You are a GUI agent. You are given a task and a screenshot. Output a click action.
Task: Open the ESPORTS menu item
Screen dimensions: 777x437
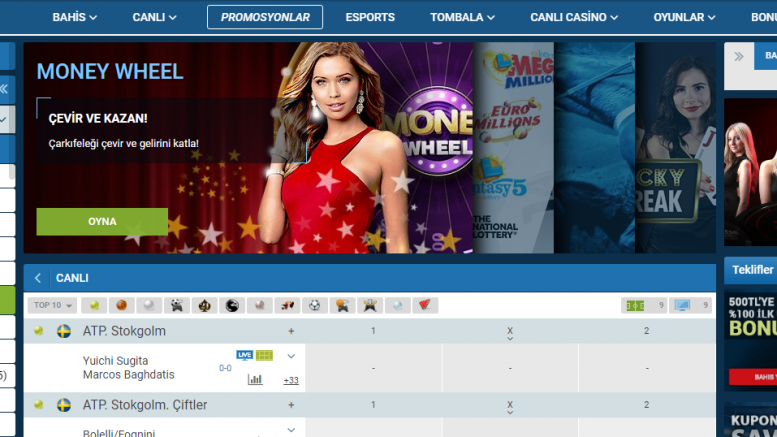370,17
